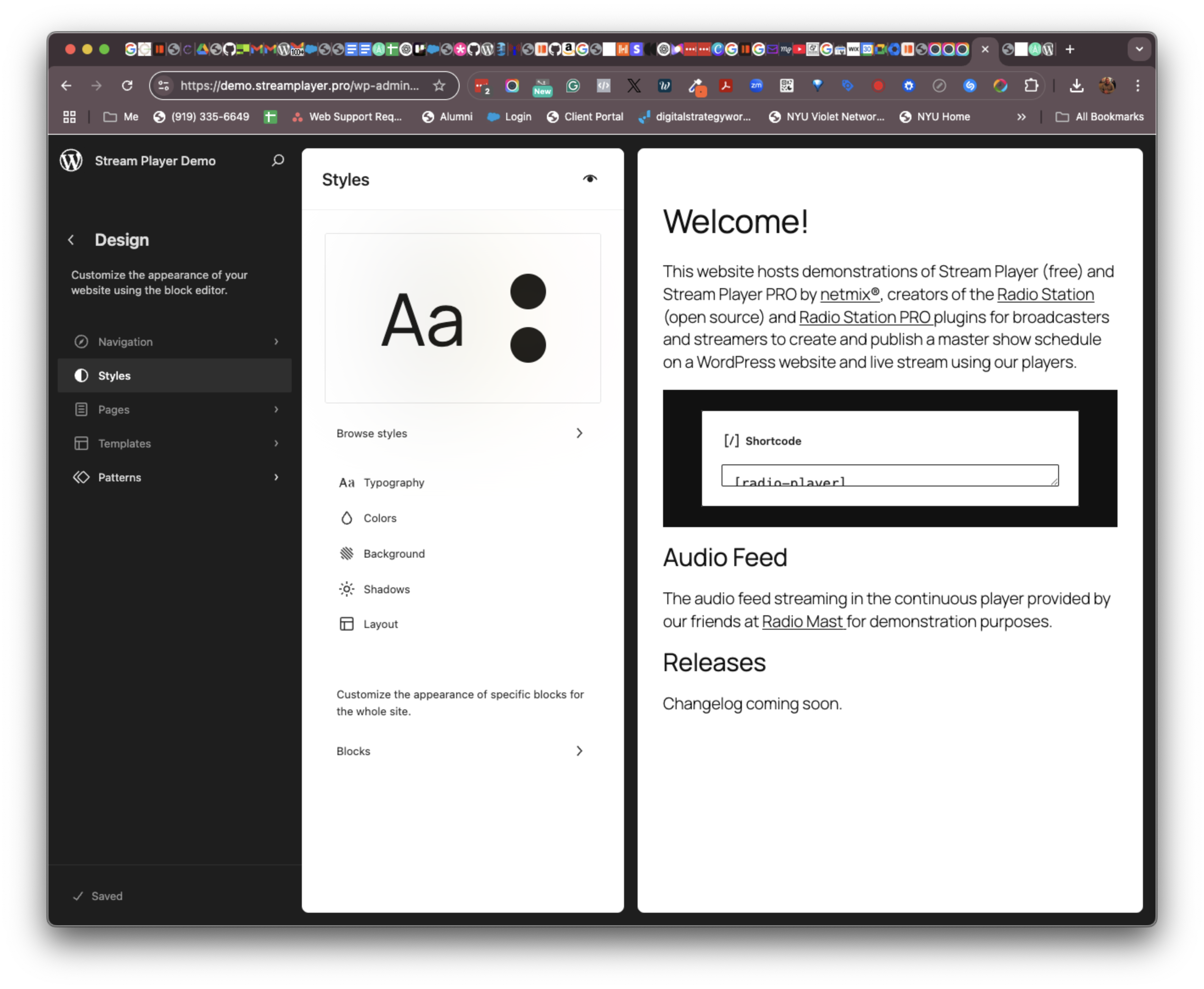Viewport: 1204px width, 989px height.
Task: Open the NYU Home bookmark
Action: [x=935, y=117]
